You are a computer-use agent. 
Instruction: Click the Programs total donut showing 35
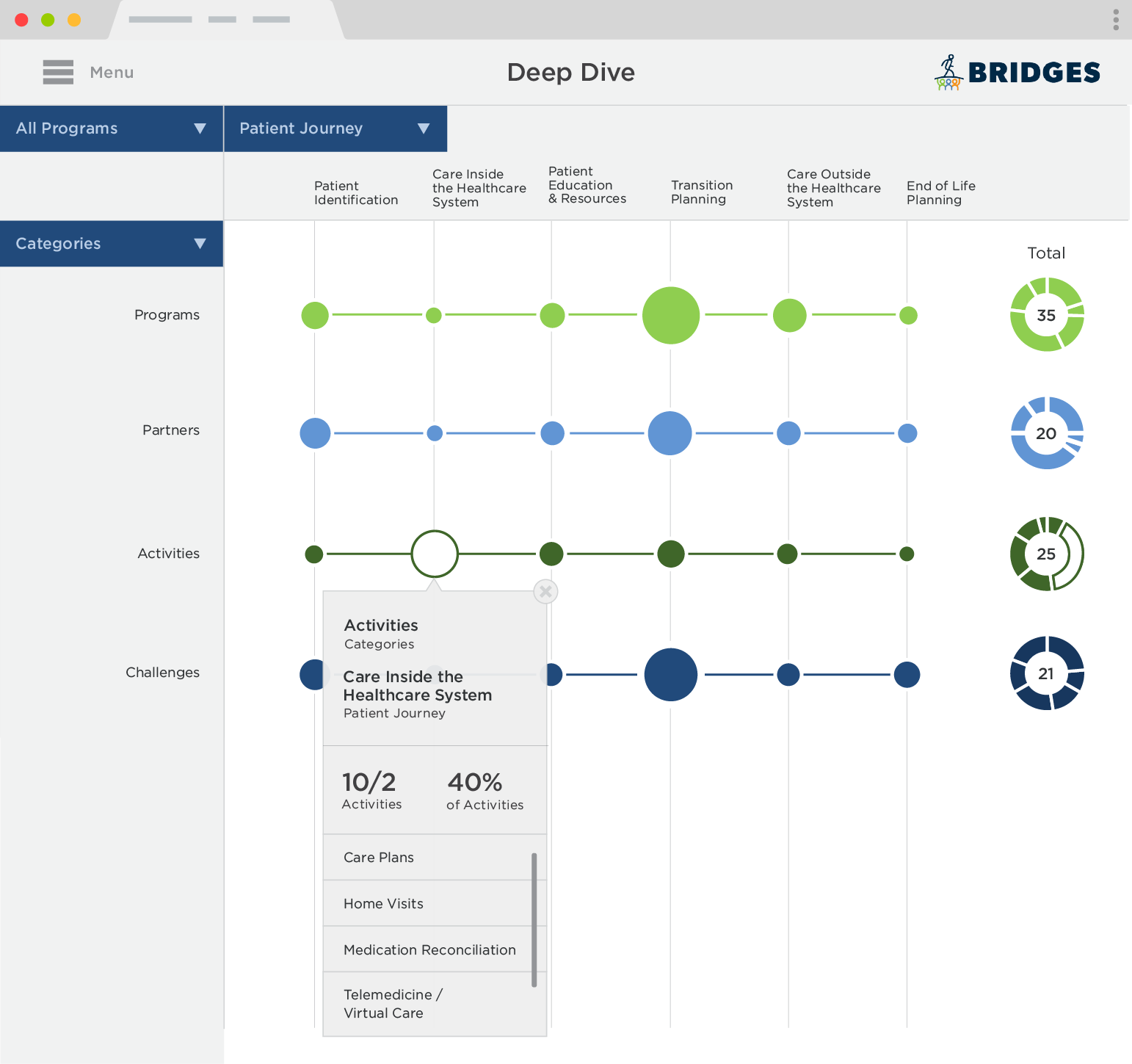[1046, 314]
